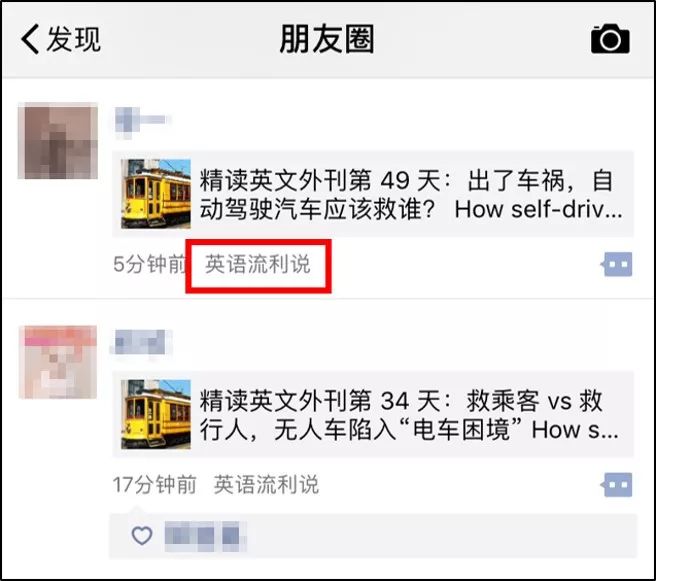Open article 精读英文外刊第 49 天

pyautogui.click(x=373, y=194)
